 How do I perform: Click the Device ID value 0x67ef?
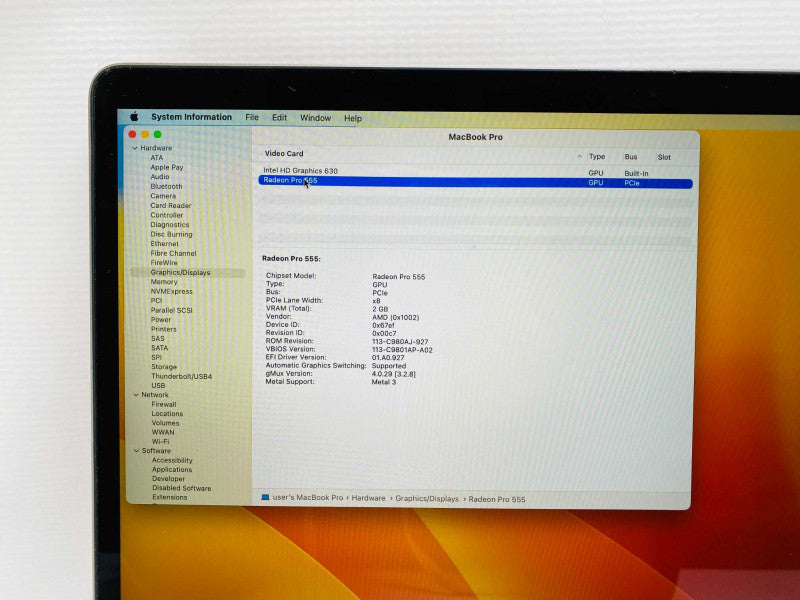pyautogui.click(x=383, y=326)
